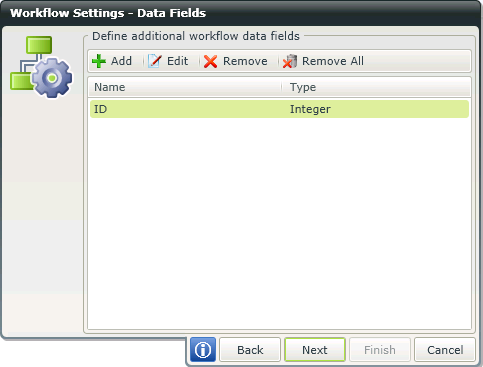Sort by the Type column header

(x=376, y=87)
